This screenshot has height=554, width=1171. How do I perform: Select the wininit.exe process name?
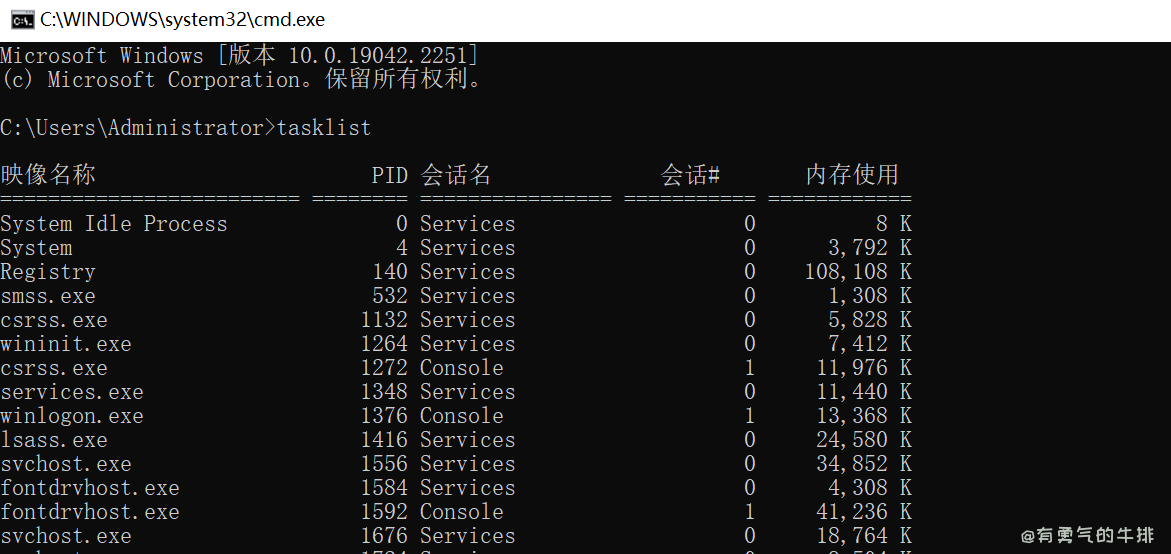click(66, 344)
